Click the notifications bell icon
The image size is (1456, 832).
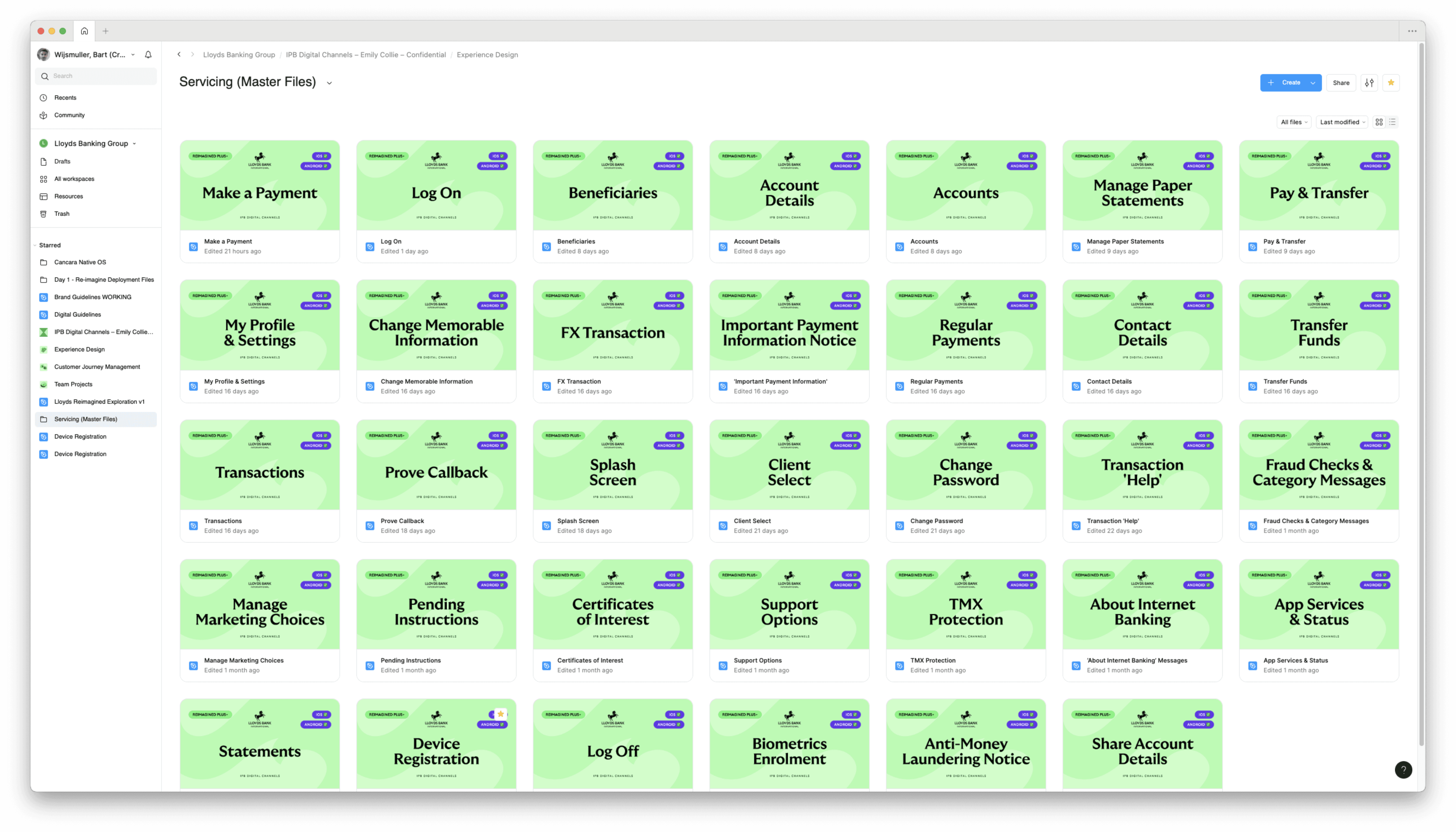[148, 55]
